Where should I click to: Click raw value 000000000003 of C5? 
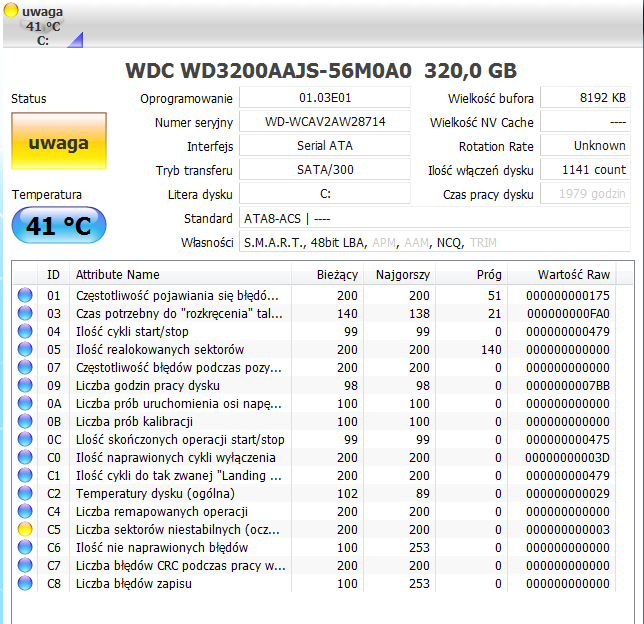tap(568, 530)
